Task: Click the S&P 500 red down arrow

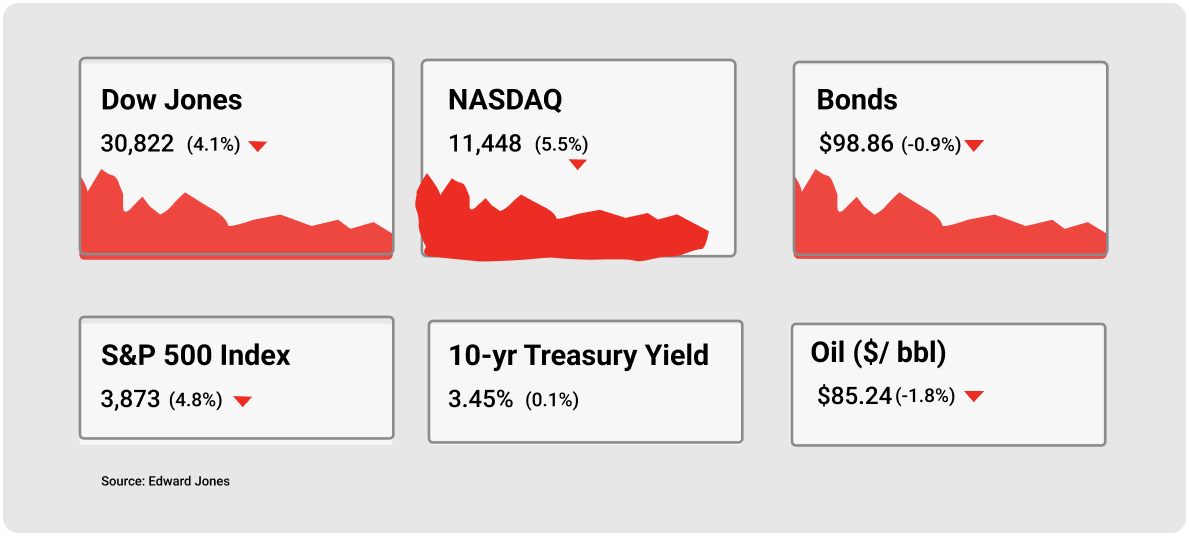Action: tap(242, 401)
